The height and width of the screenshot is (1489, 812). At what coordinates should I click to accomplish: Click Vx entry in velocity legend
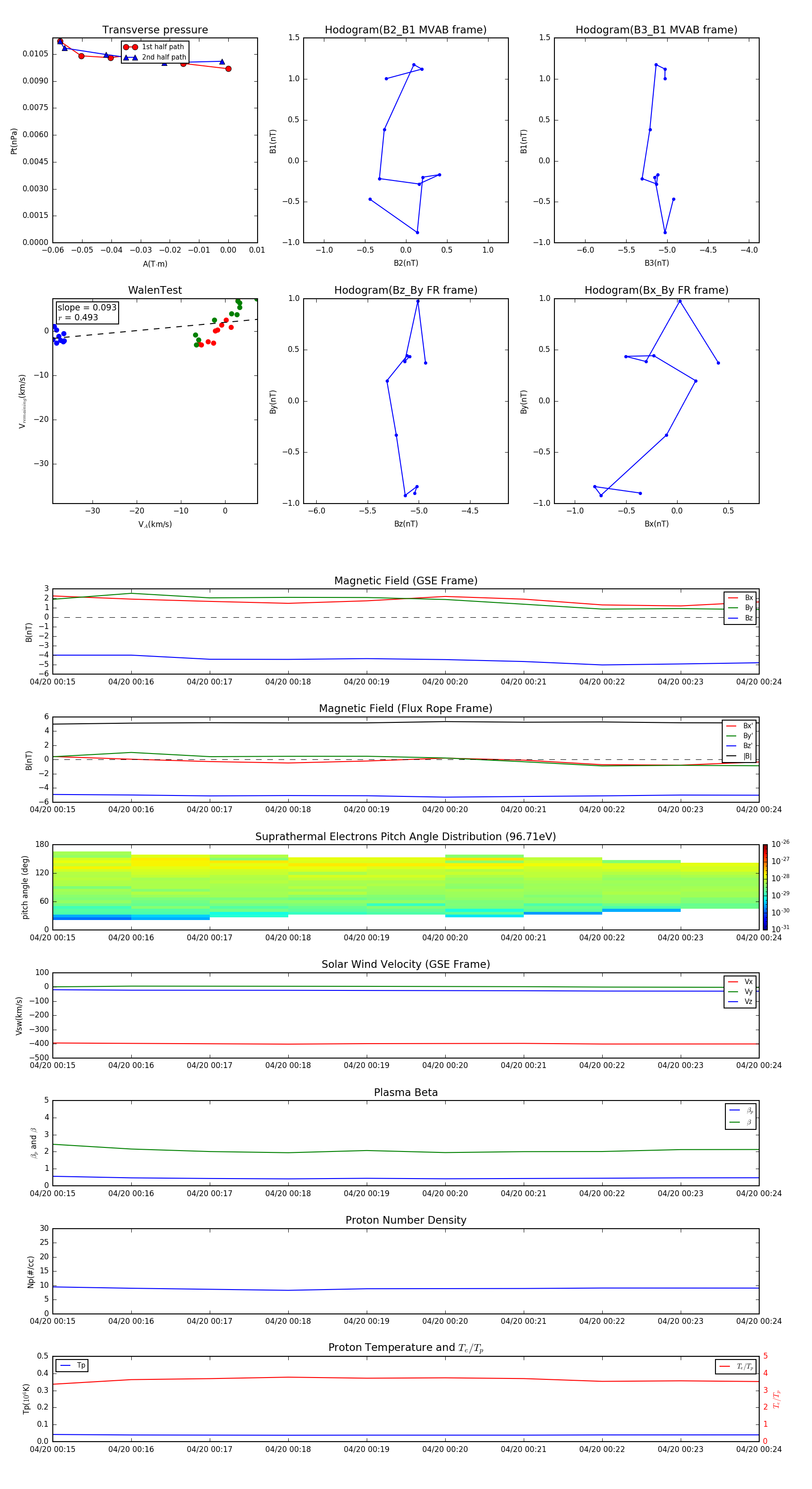tap(740, 981)
